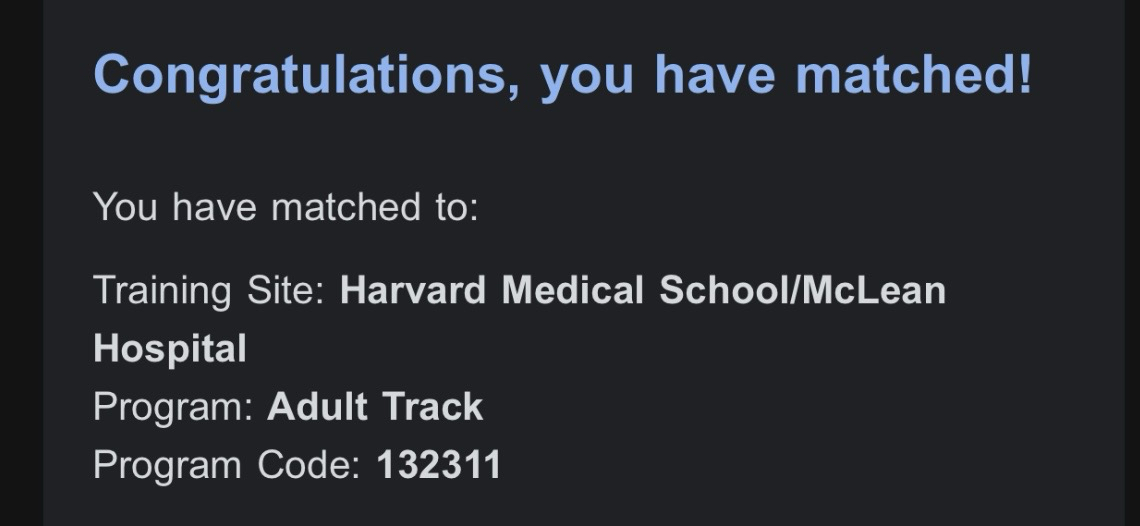Click "School/McLean" in the training site name
The image size is (1140, 526).
point(802,291)
